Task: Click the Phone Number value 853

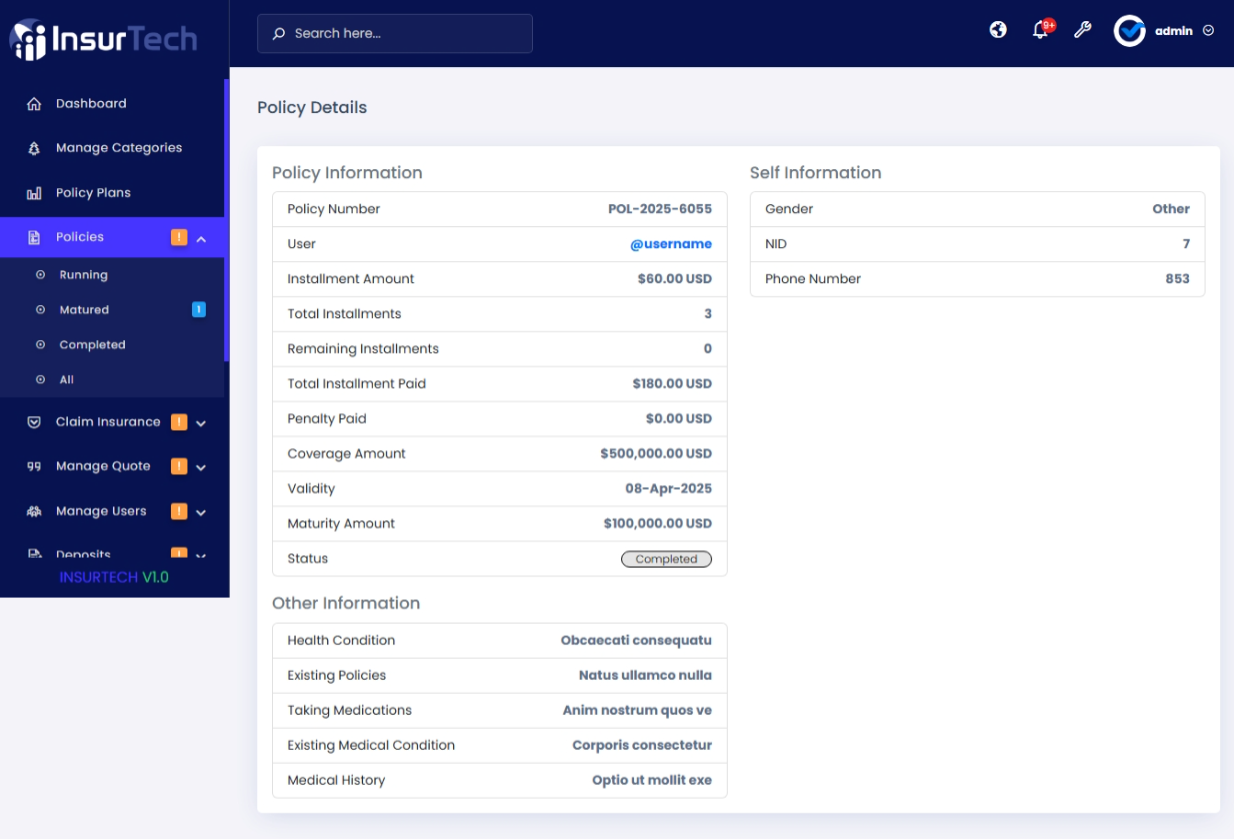Action: 1178,279
